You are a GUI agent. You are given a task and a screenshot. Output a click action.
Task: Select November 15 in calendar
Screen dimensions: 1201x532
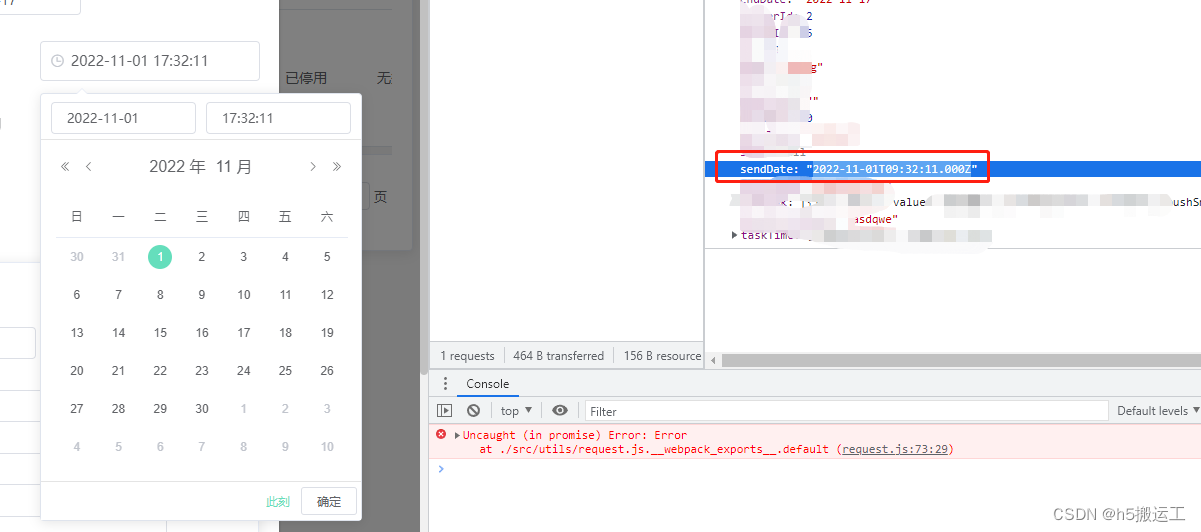(160, 333)
